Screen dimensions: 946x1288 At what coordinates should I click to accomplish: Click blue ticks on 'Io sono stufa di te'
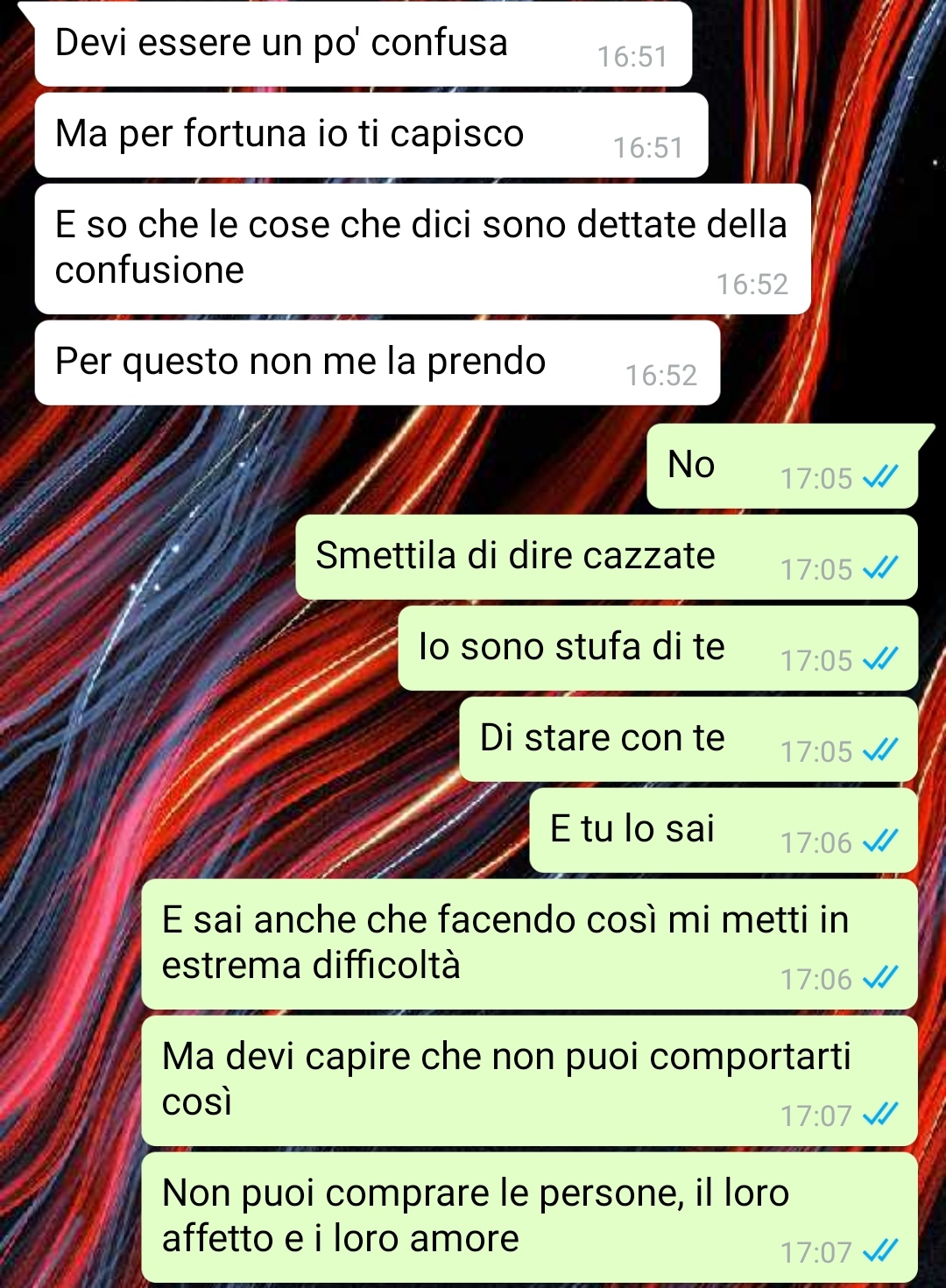880,659
